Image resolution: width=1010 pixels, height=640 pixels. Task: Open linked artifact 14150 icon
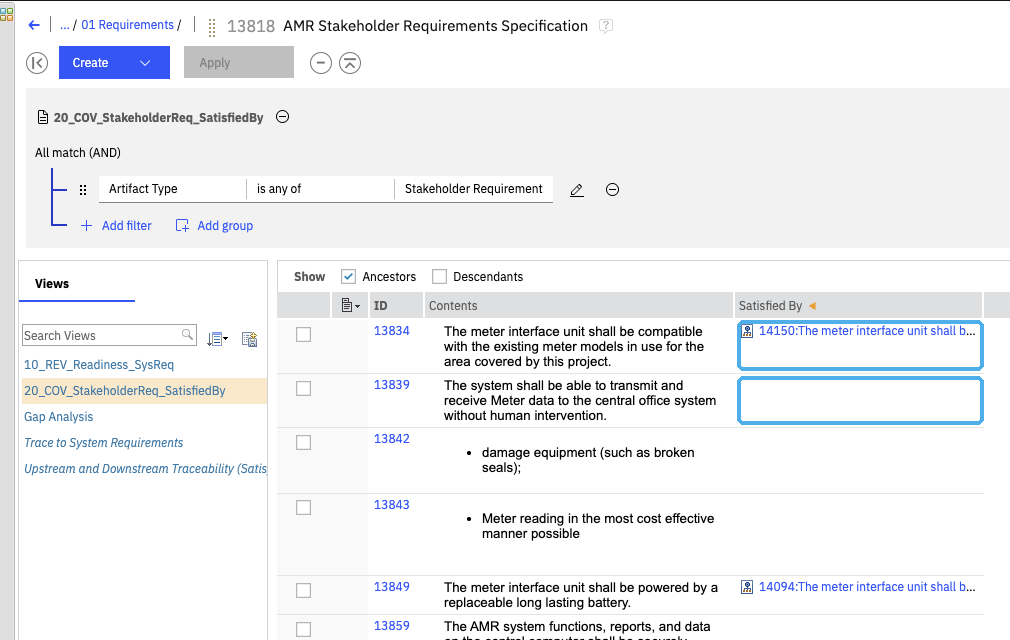(747, 331)
